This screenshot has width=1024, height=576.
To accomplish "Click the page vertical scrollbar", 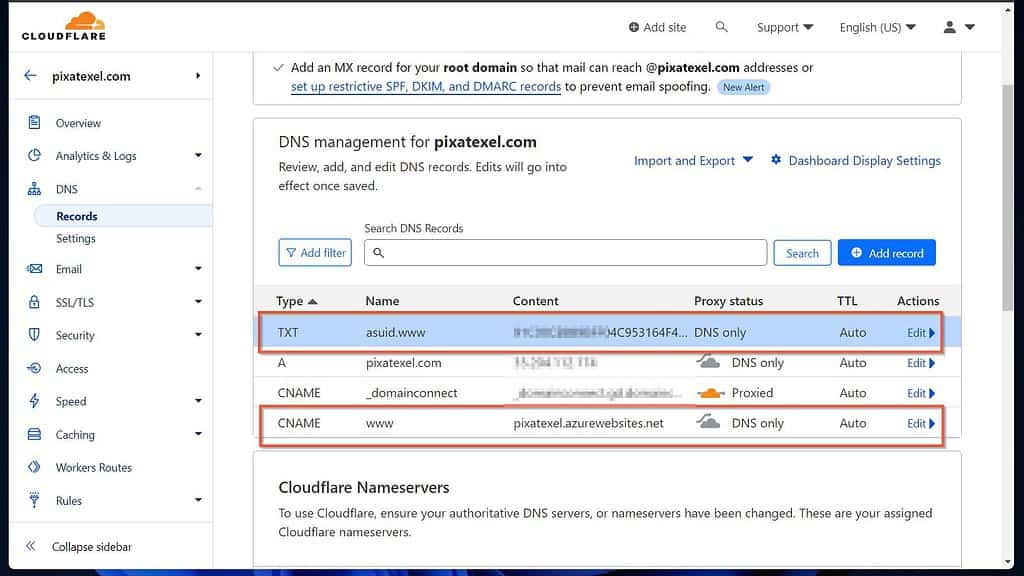I will (1008, 197).
